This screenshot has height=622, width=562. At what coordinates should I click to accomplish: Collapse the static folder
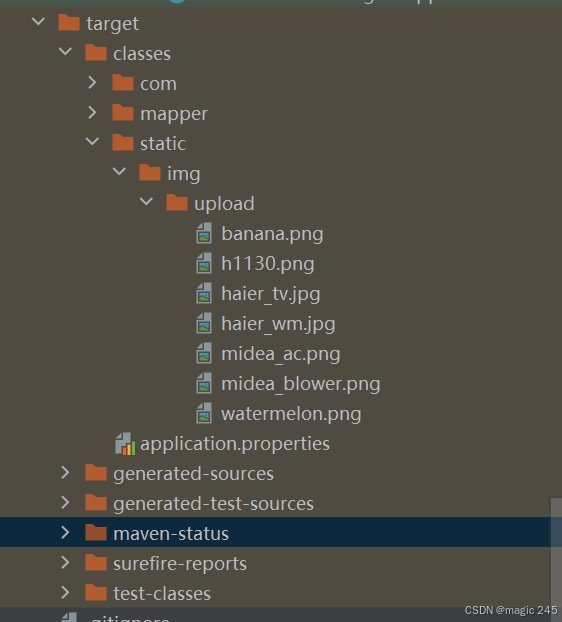point(92,141)
